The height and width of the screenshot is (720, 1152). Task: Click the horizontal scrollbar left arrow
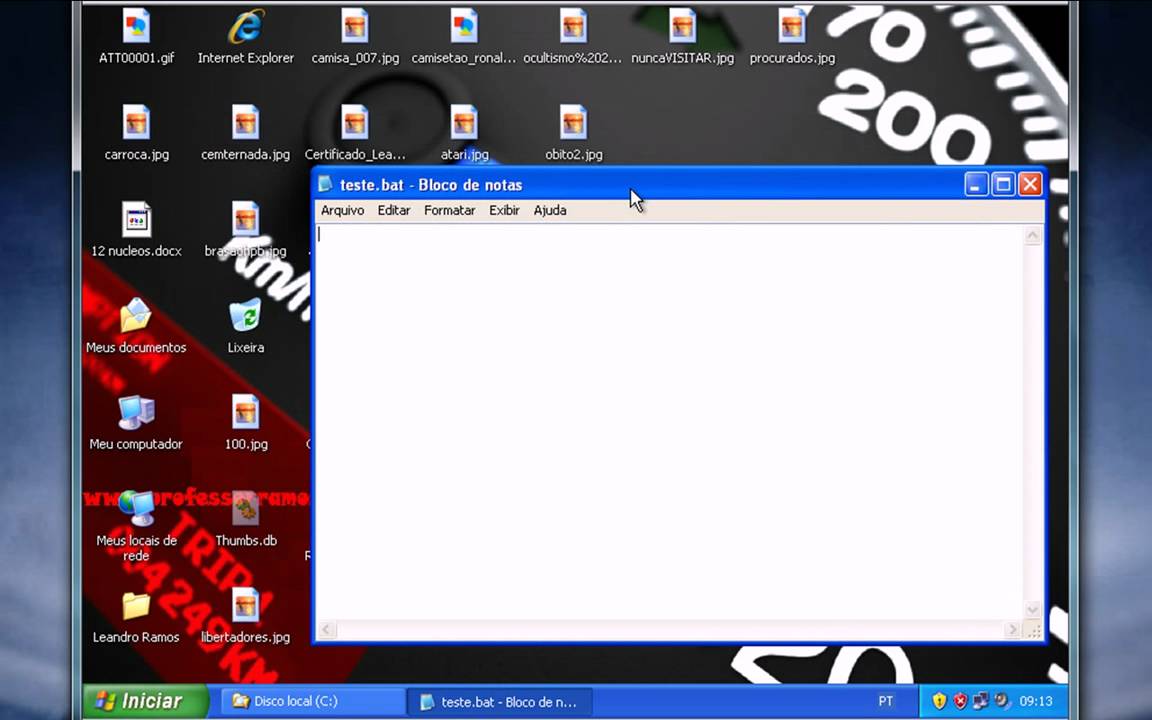tap(327, 630)
